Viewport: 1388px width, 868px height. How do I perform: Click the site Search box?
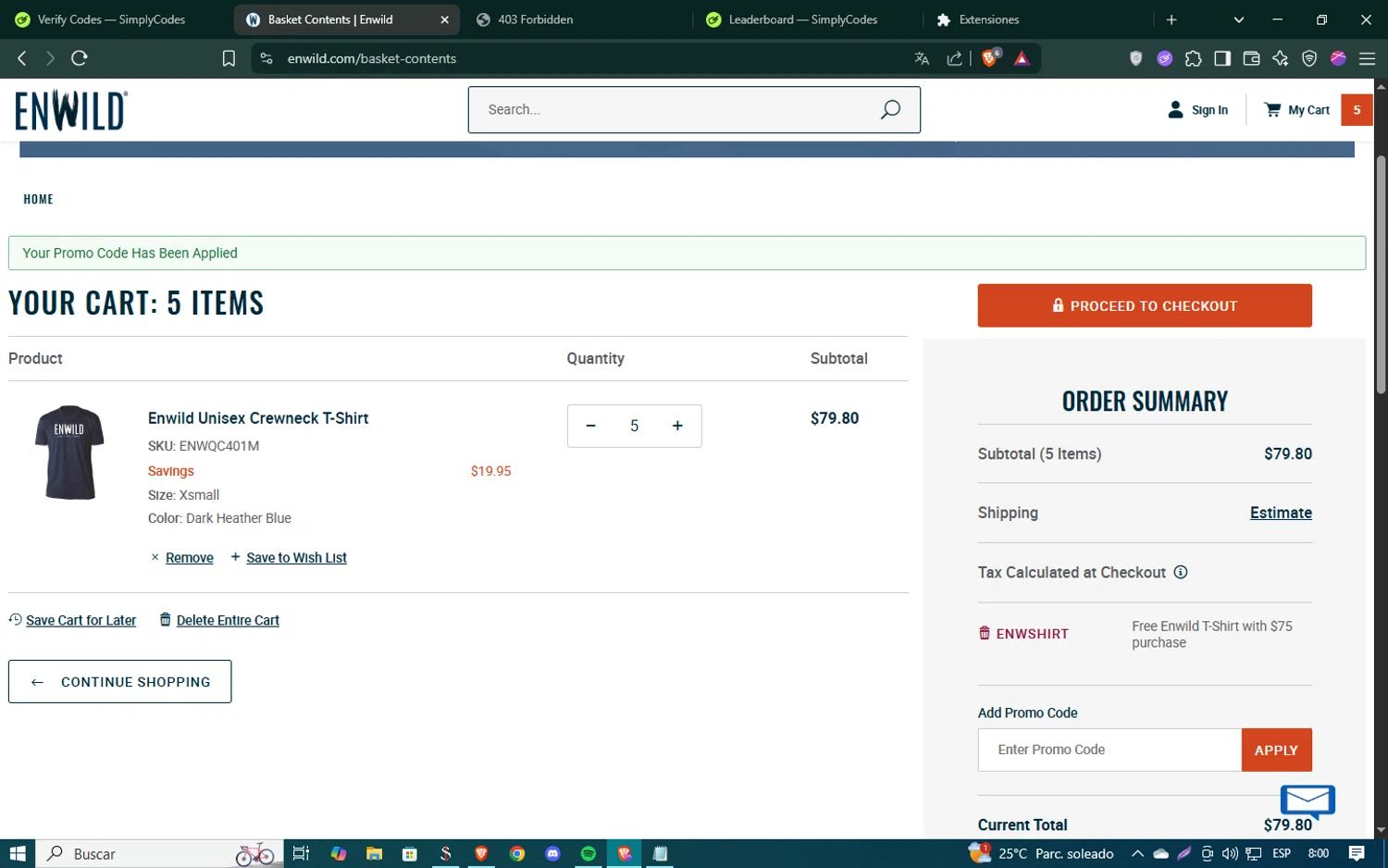pos(694,109)
